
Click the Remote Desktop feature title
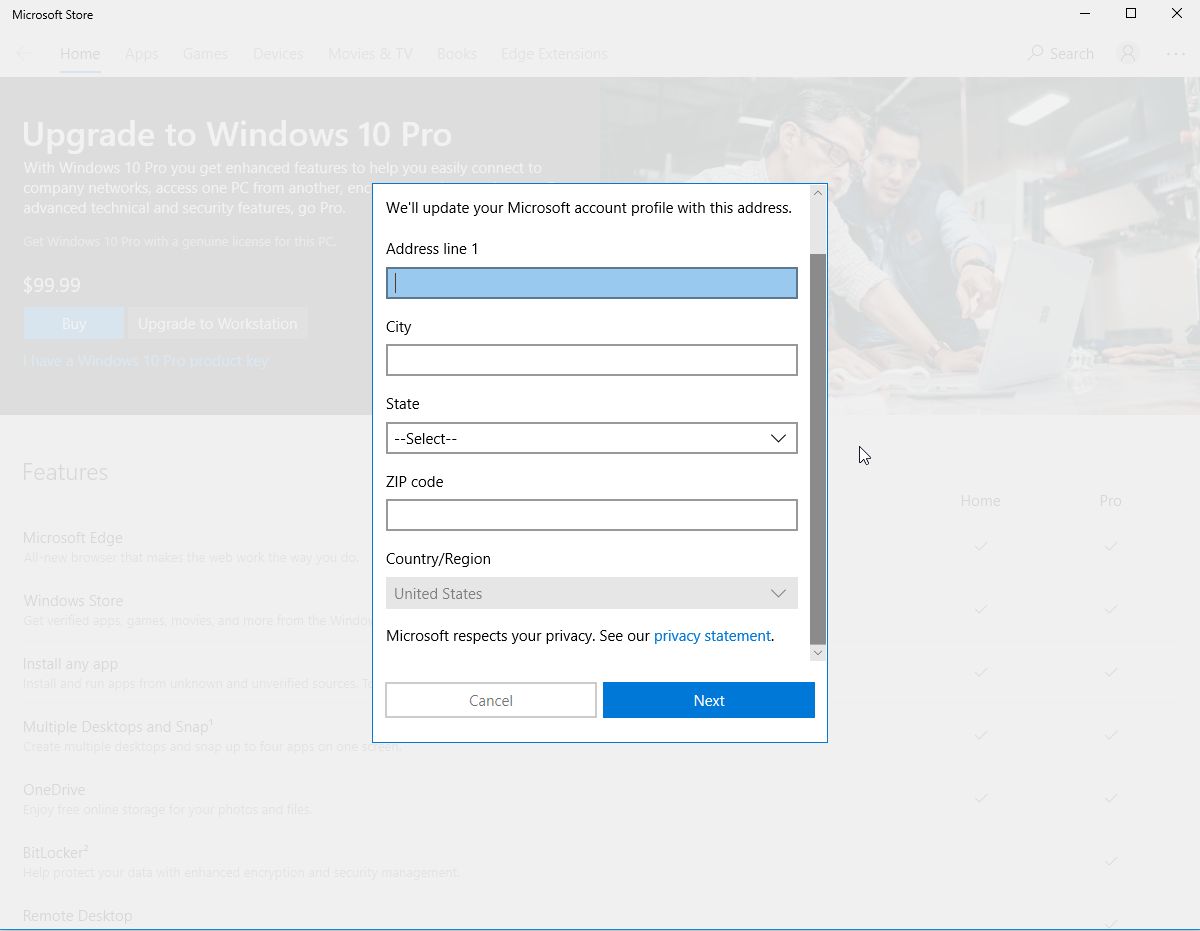pyautogui.click(x=78, y=916)
